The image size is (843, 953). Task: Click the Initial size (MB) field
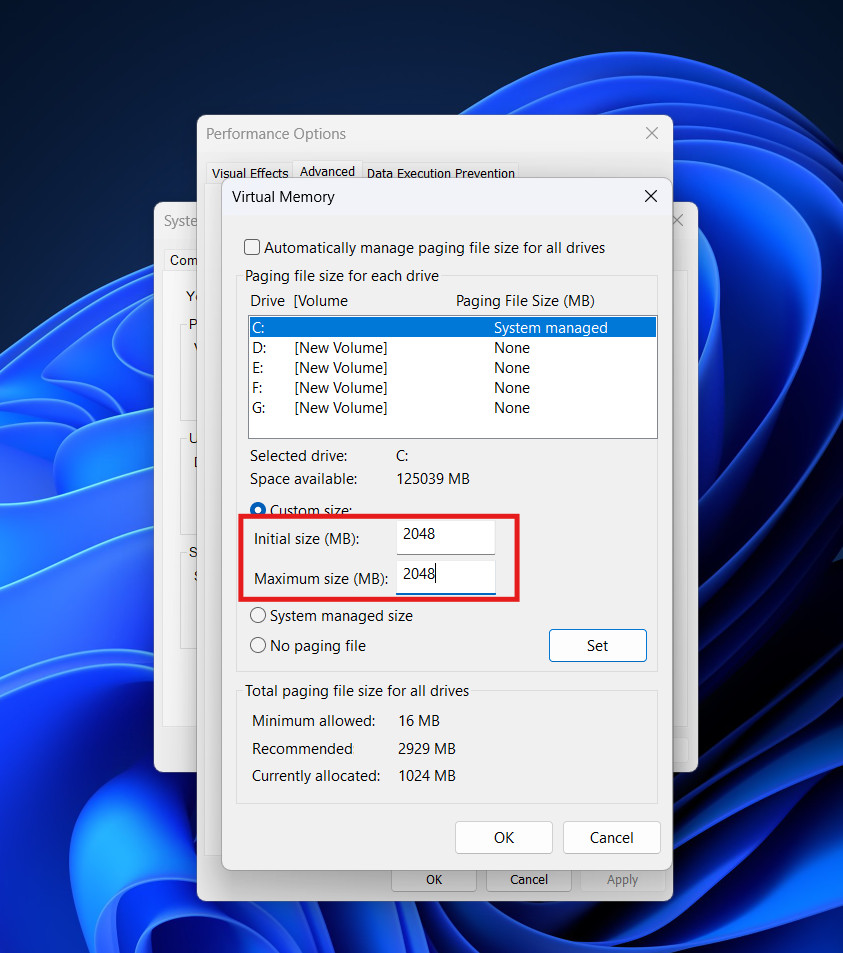[445, 537]
